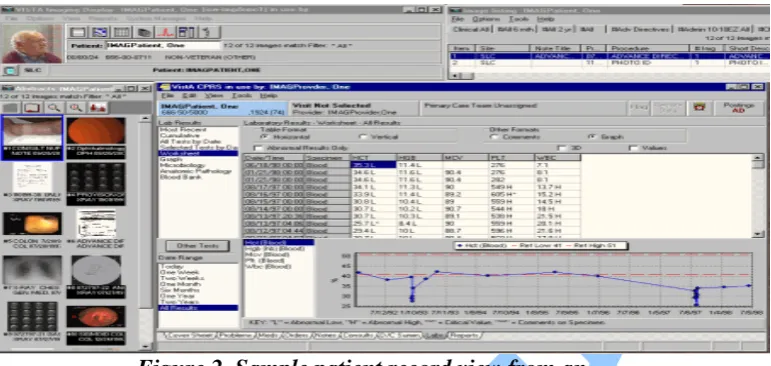Switch to the Meds tab
The width and height of the screenshot is (771, 366).
point(268,336)
